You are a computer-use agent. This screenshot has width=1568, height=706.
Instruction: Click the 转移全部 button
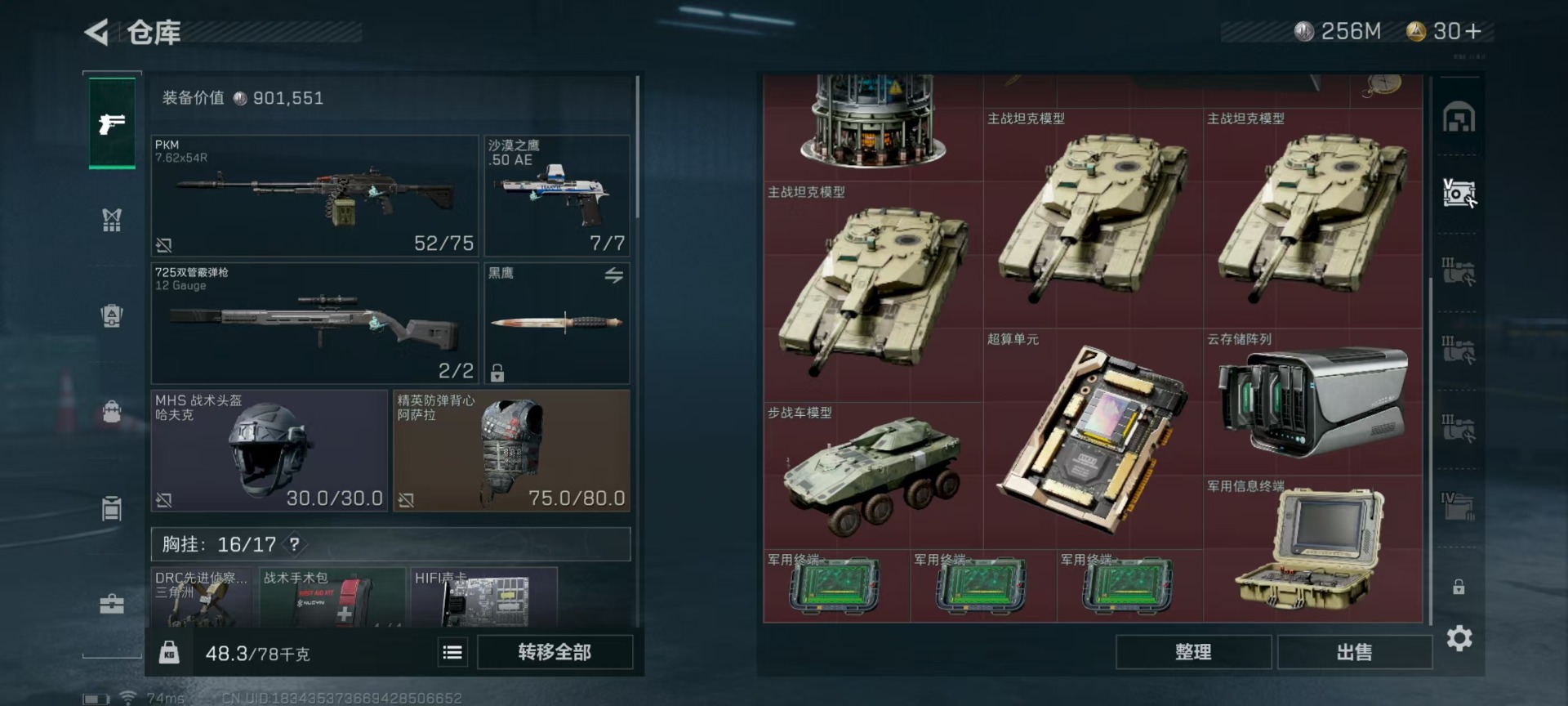(x=555, y=652)
